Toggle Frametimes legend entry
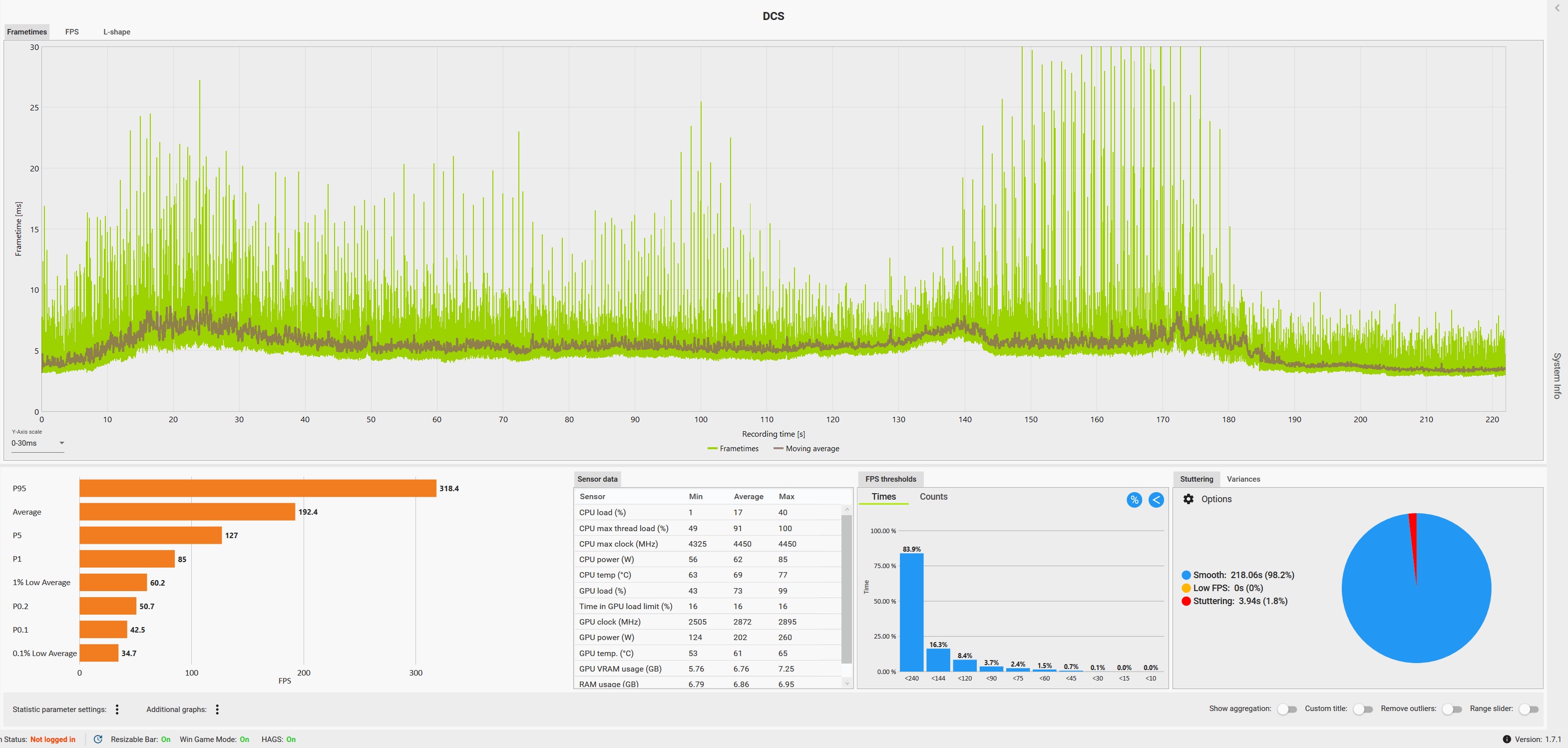This screenshot has height=748, width=1568. tap(733, 448)
